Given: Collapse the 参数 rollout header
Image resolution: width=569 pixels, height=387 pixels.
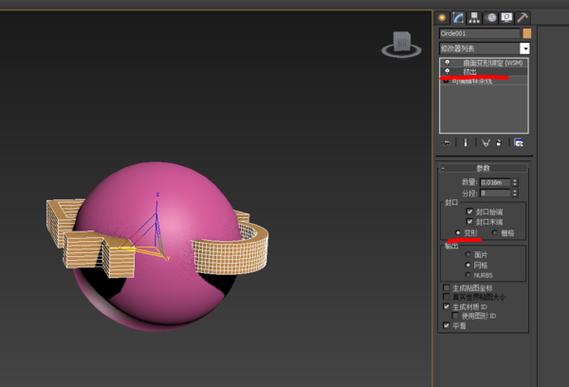Looking at the screenshot, I should pos(483,168).
